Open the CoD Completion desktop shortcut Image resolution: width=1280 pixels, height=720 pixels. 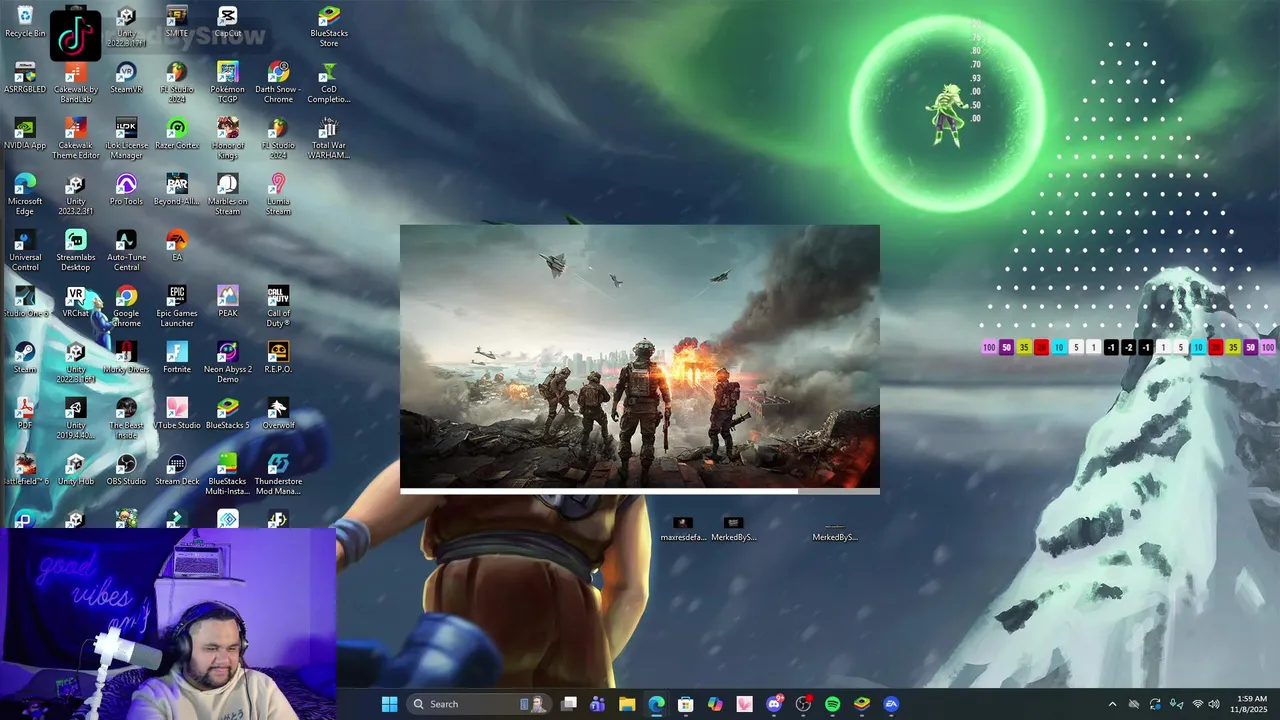(329, 83)
